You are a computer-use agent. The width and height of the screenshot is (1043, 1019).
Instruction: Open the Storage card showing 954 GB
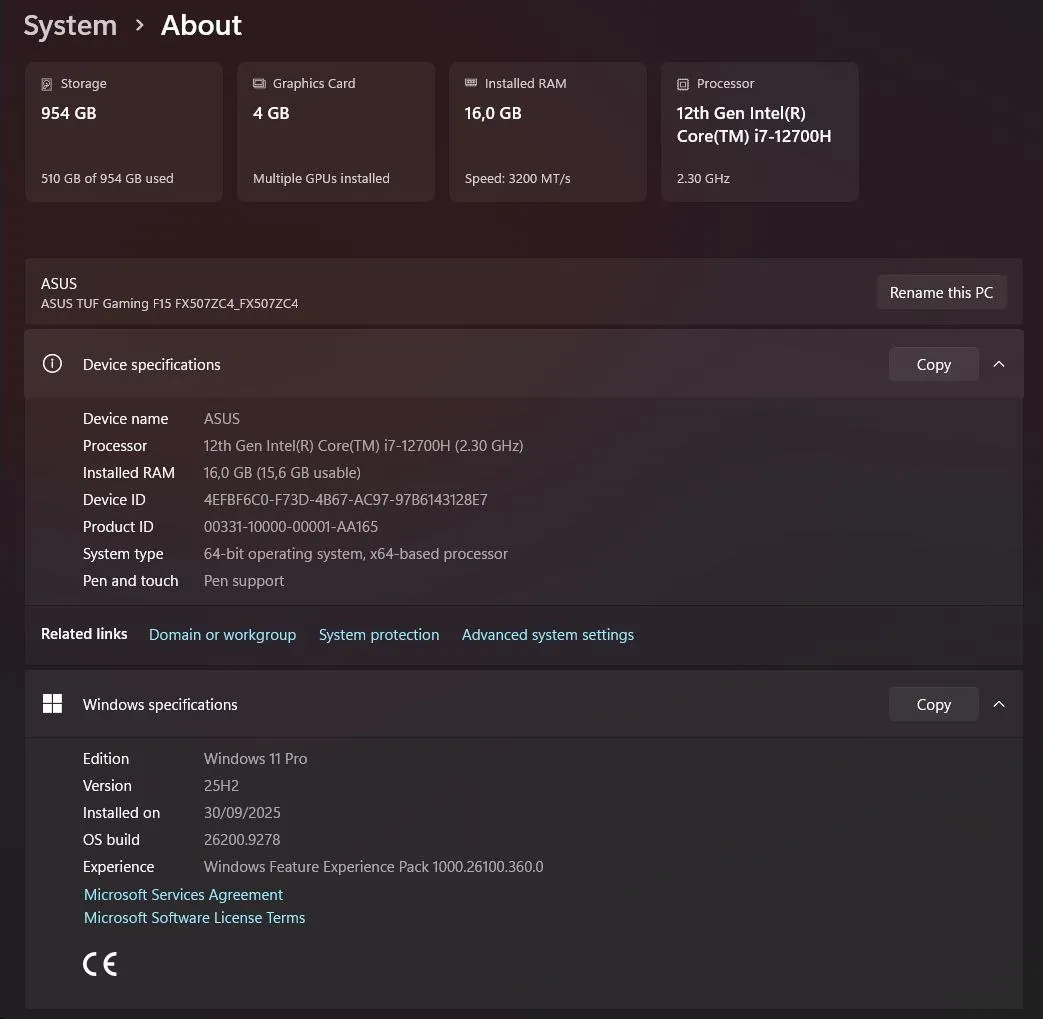coord(124,132)
